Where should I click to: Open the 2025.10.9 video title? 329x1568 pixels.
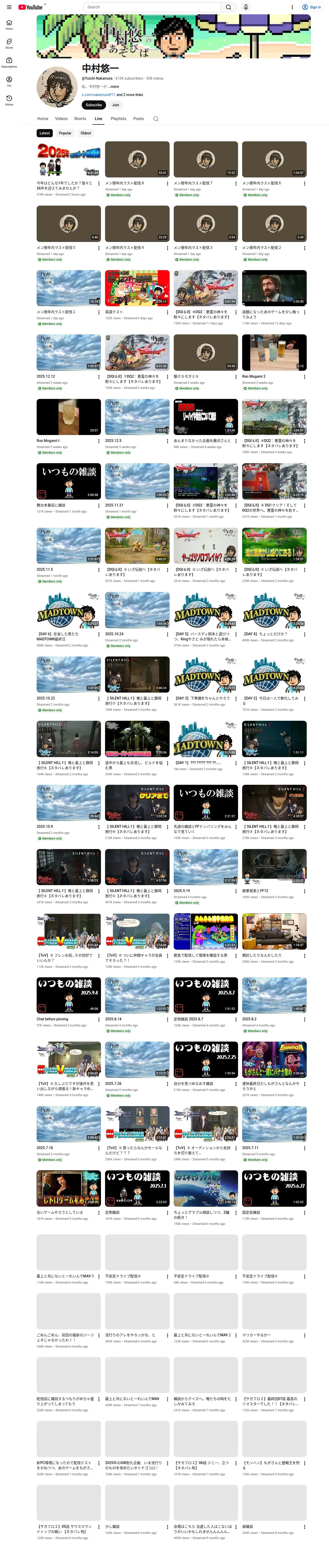pyautogui.click(x=45, y=827)
